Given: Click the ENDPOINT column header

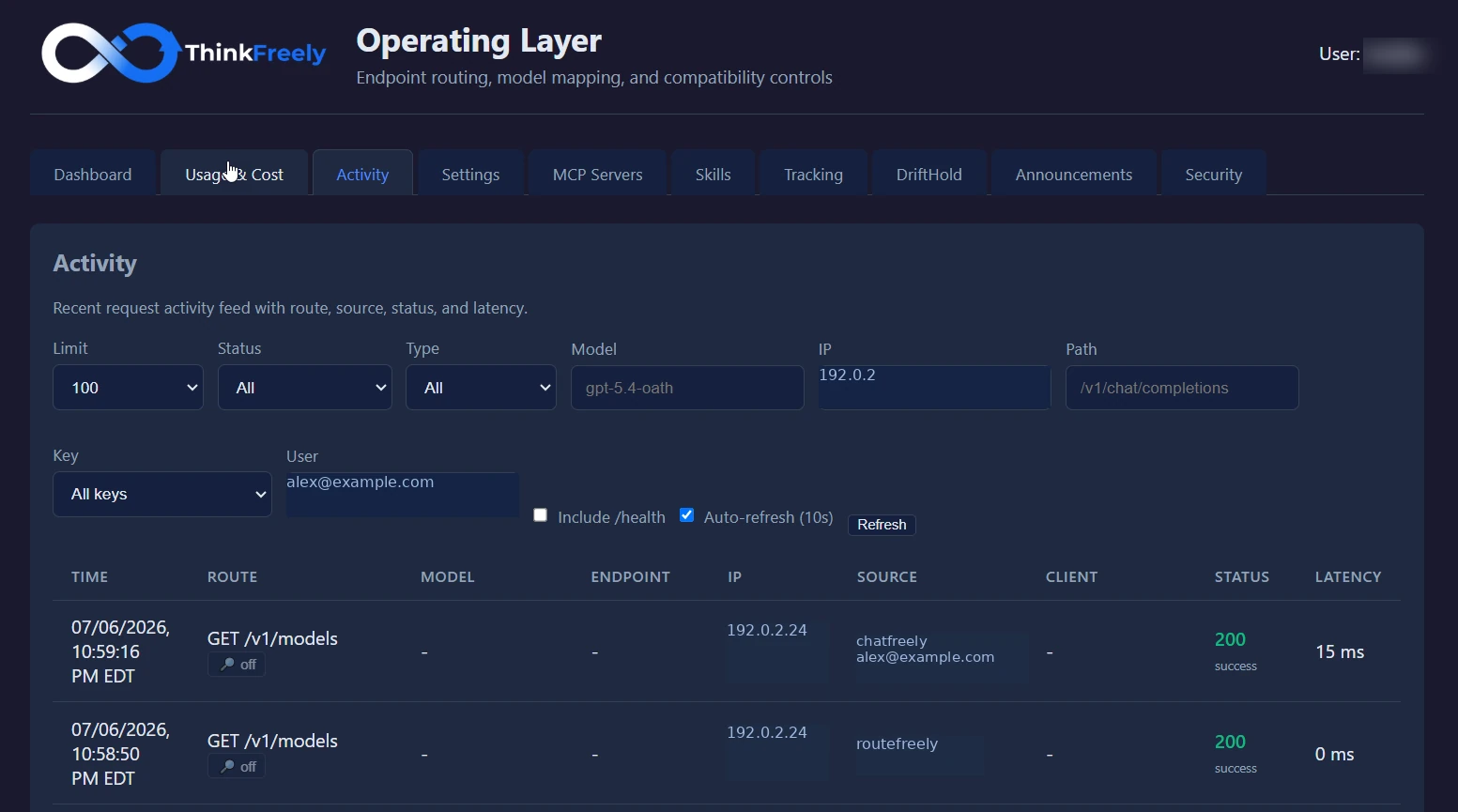Looking at the screenshot, I should [631, 577].
